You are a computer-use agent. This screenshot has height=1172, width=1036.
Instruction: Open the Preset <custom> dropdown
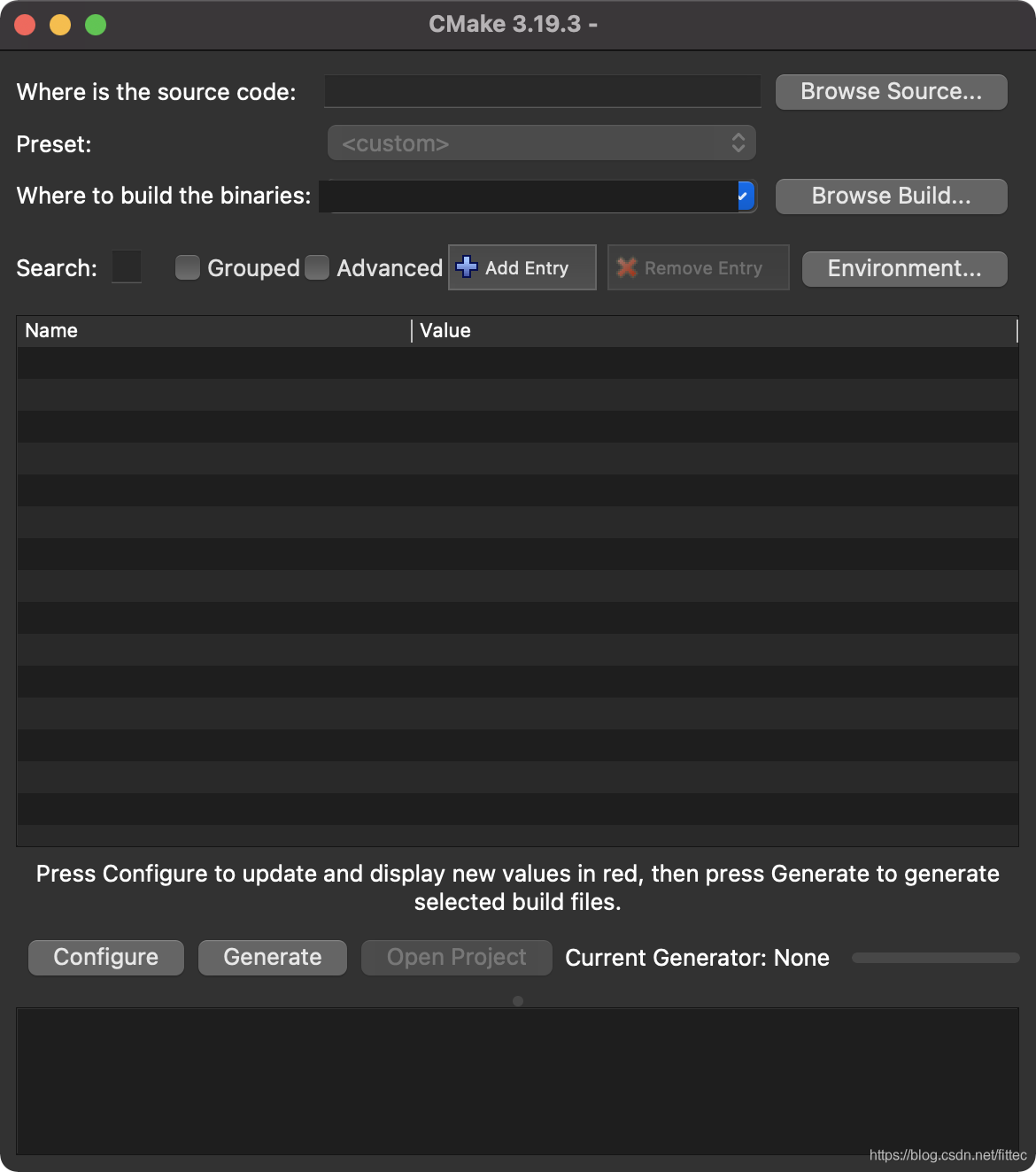542,143
